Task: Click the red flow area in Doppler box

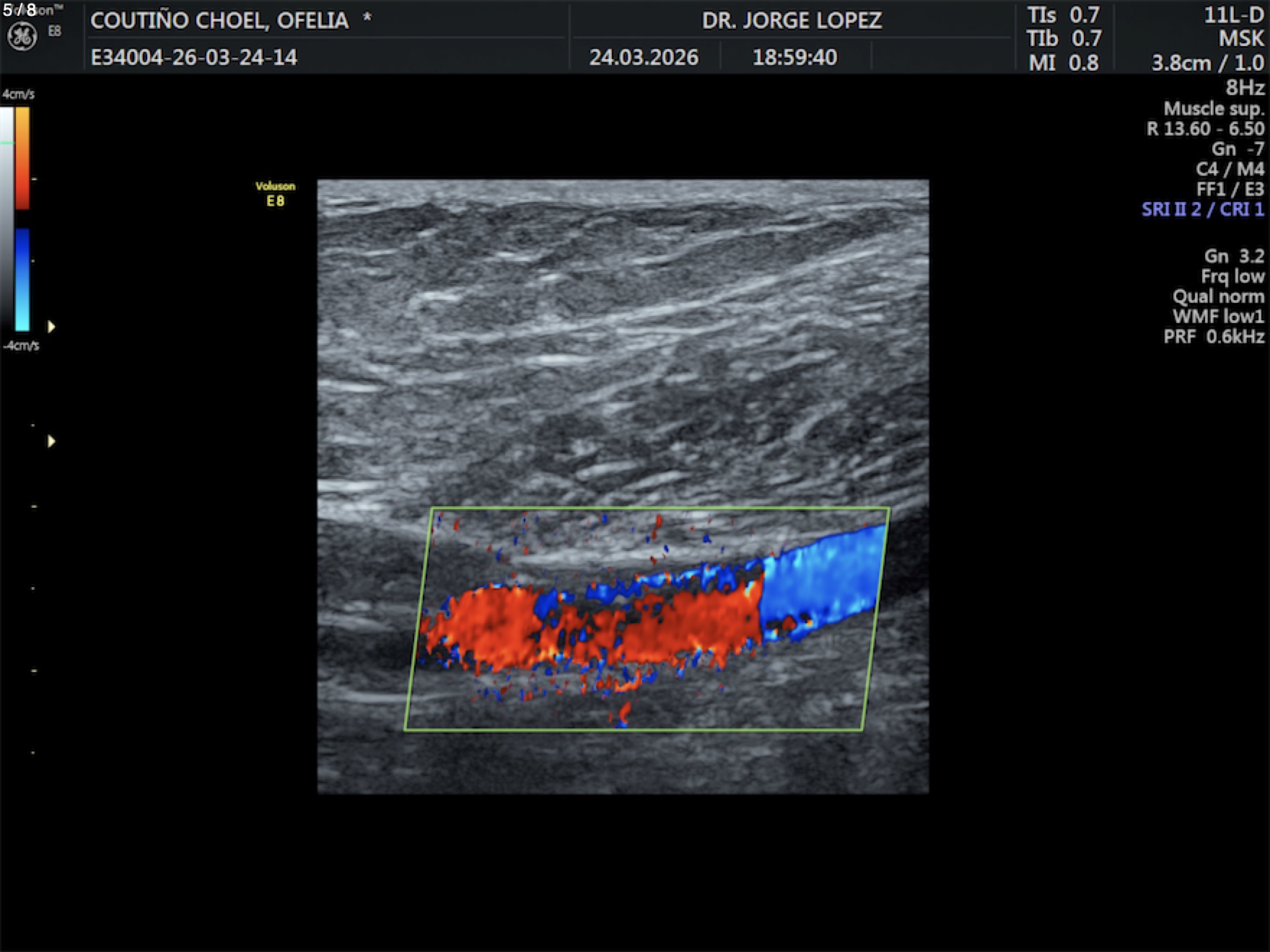Action: pyautogui.click(x=491, y=624)
